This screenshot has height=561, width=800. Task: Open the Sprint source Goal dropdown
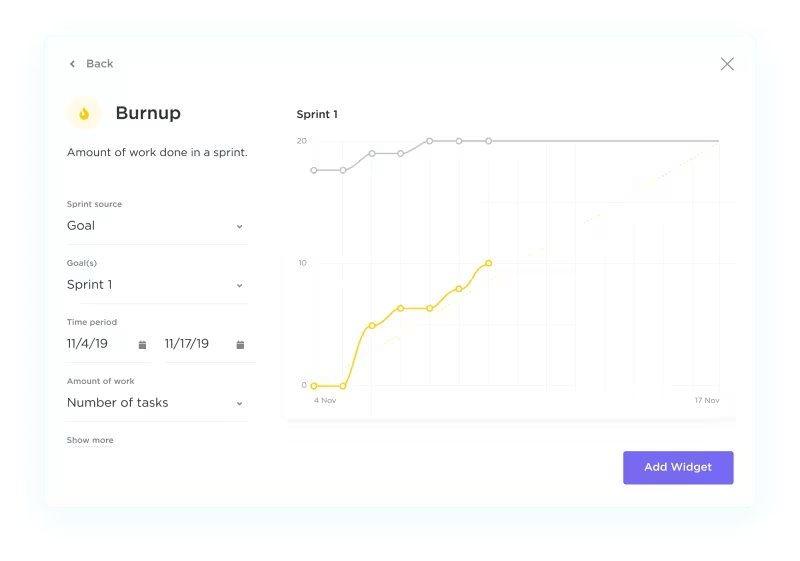[x=156, y=226]
